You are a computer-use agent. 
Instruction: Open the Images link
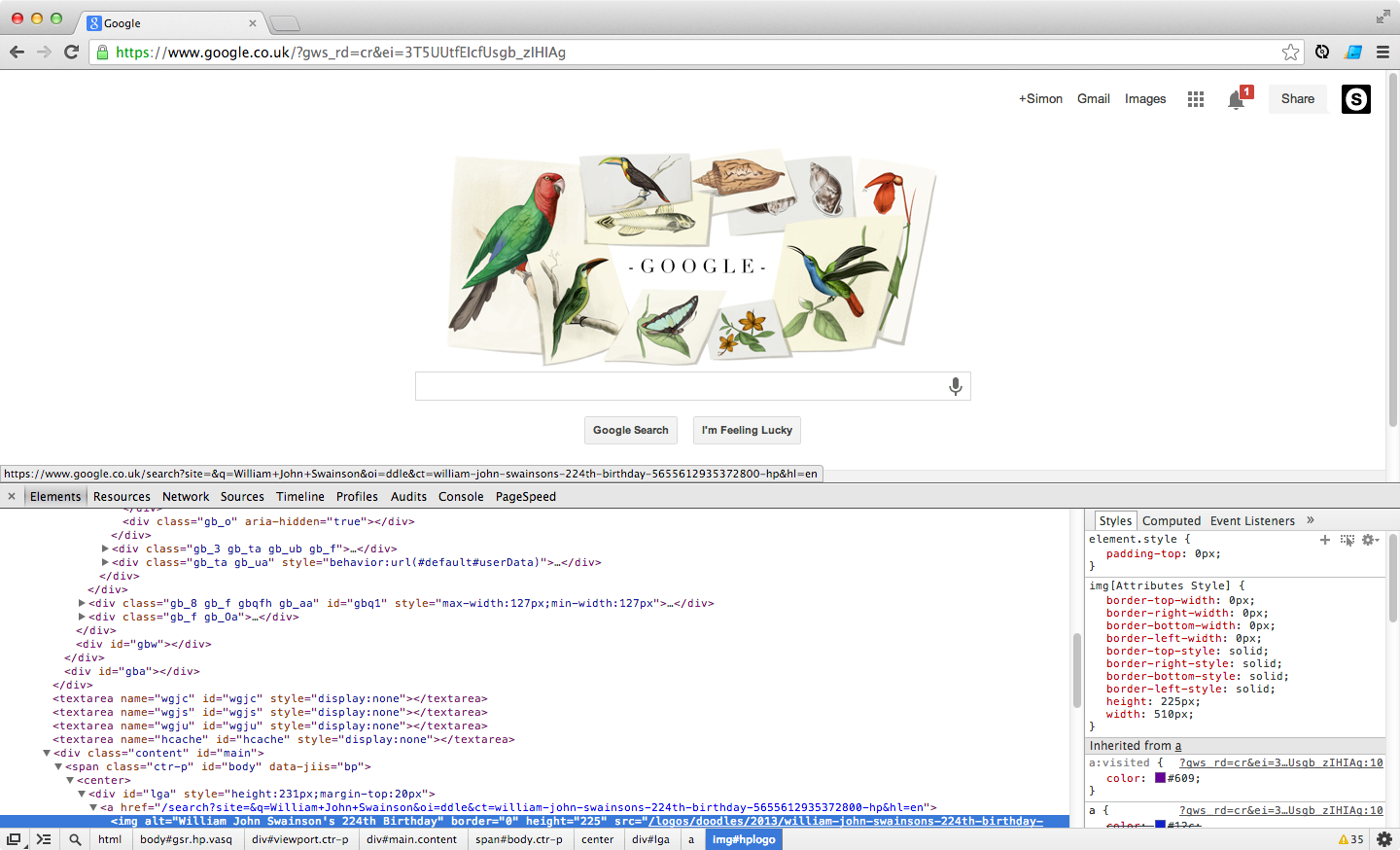point(1145,99)
